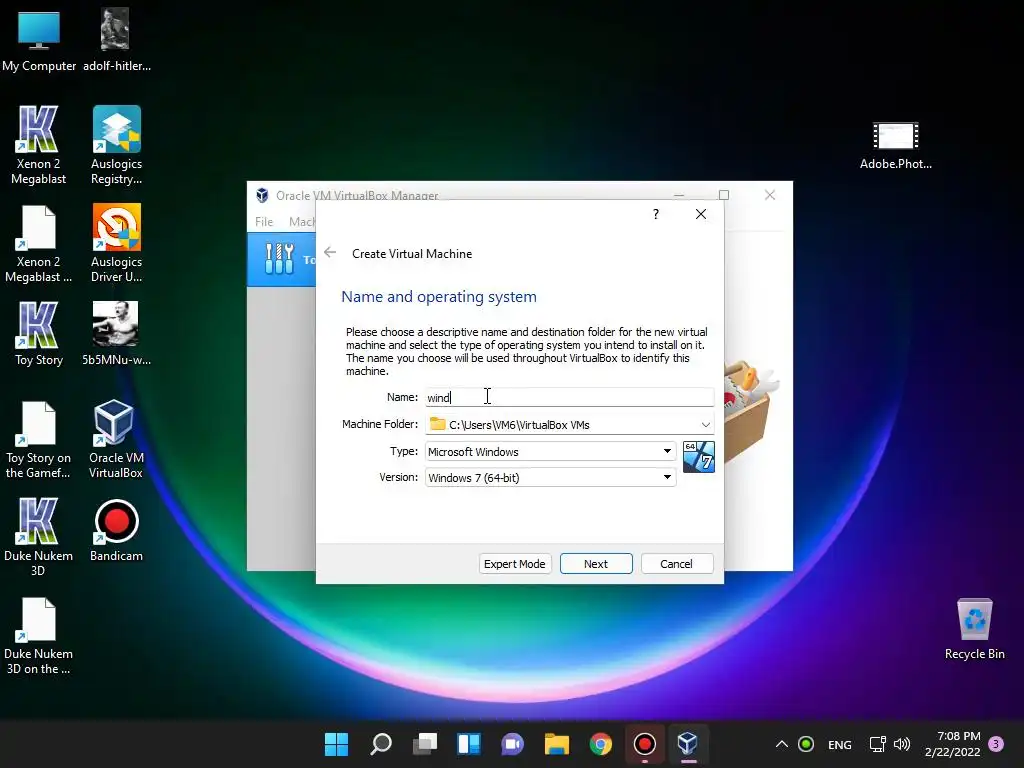Select Duke Nukem 3D desktop shortcut

(x=39, y=537)
